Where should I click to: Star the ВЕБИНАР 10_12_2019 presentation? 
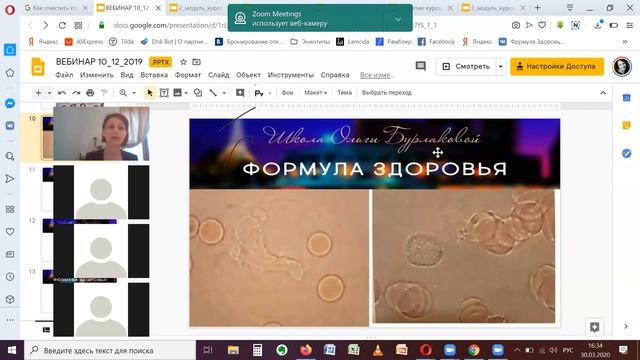pyautogui.click(x=183, y=62)
